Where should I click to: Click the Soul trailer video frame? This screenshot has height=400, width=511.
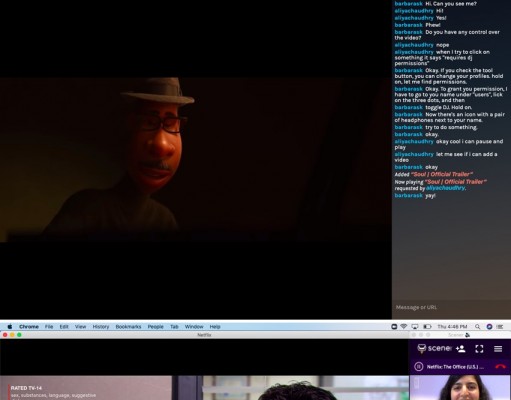196,159
